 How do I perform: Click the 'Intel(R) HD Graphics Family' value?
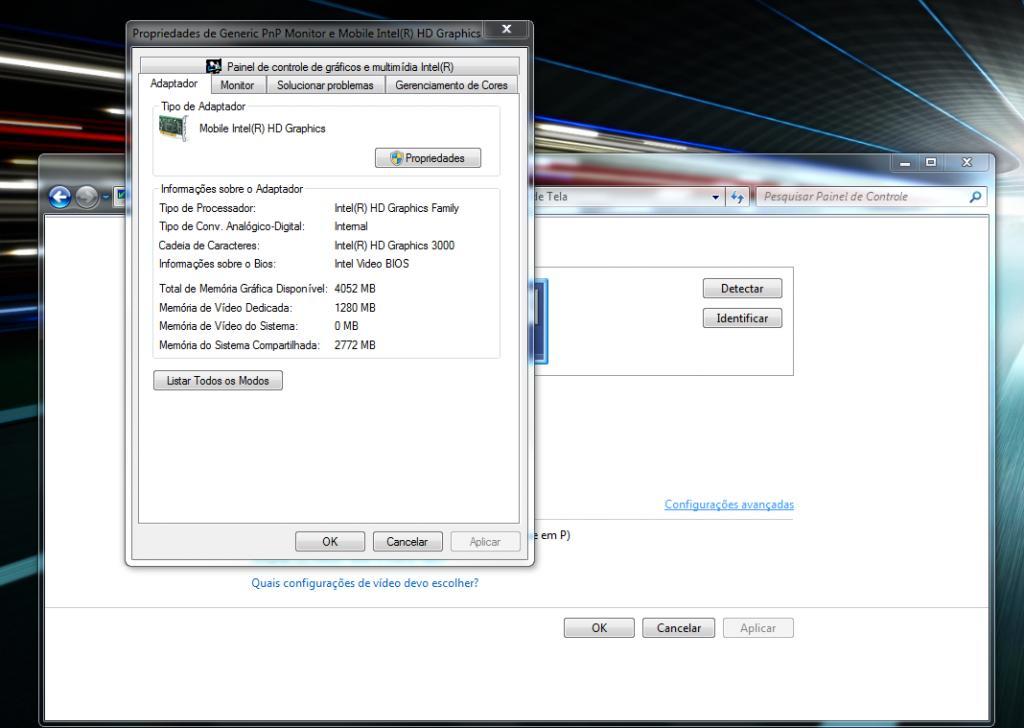396,208
